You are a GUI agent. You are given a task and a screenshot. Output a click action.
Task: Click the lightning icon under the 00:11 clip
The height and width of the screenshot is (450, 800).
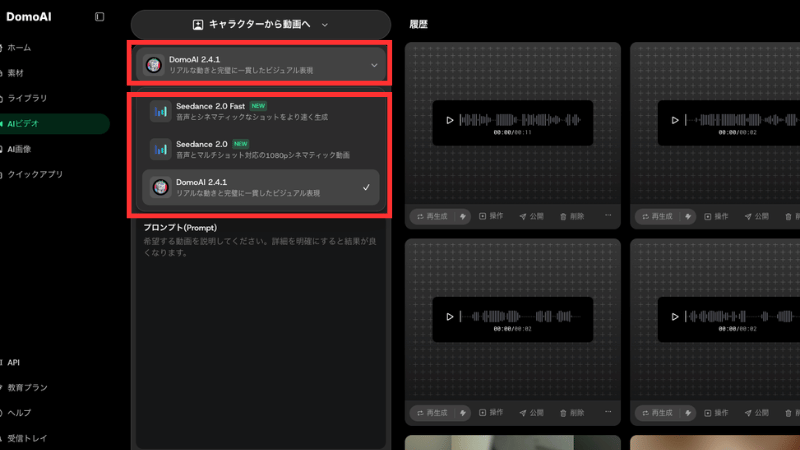point(463,216)
